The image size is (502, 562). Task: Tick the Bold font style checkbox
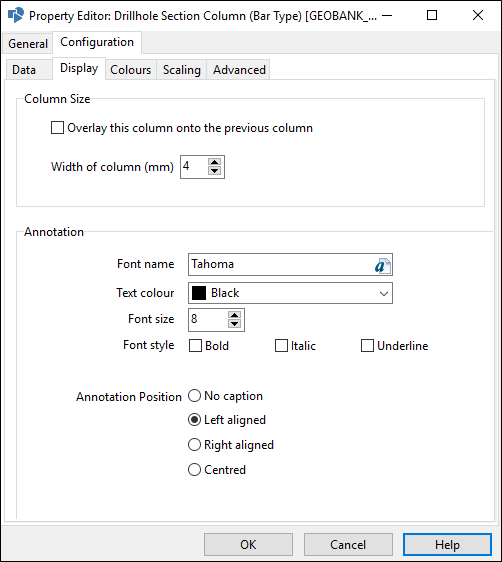point(195,346)
